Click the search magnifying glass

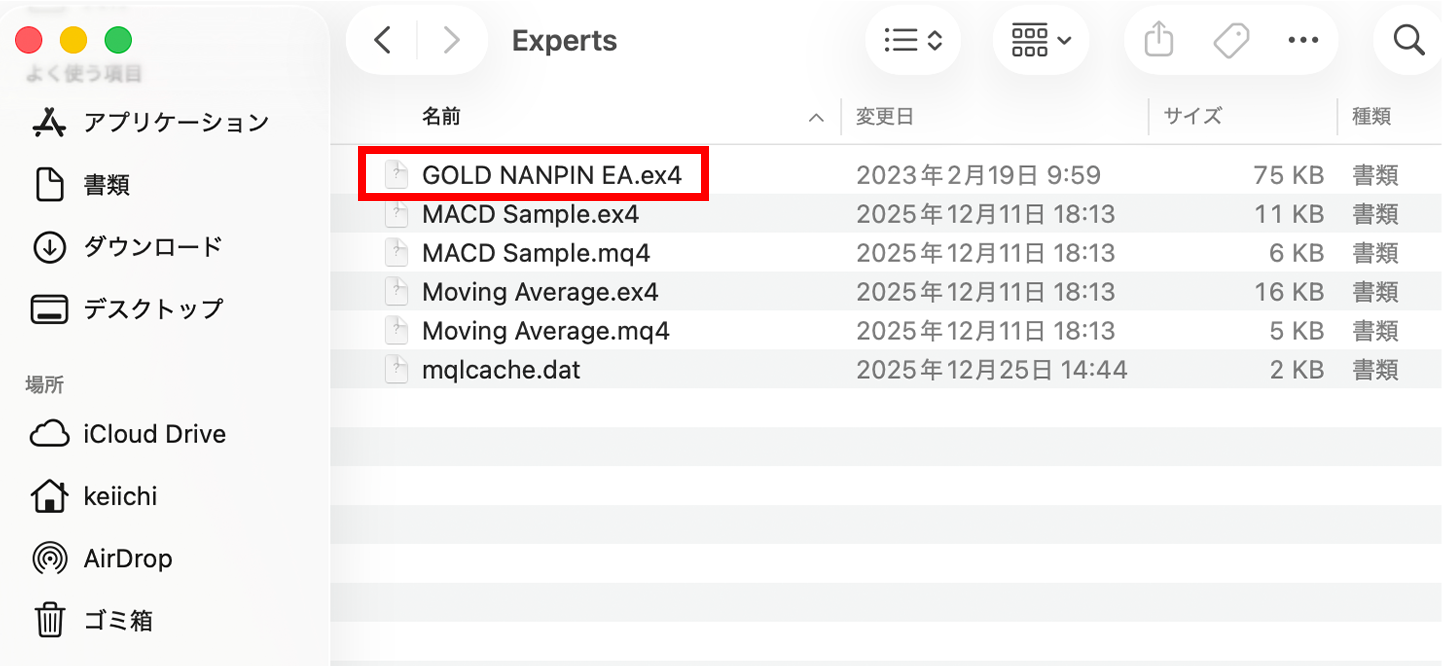click(1408, 40)
